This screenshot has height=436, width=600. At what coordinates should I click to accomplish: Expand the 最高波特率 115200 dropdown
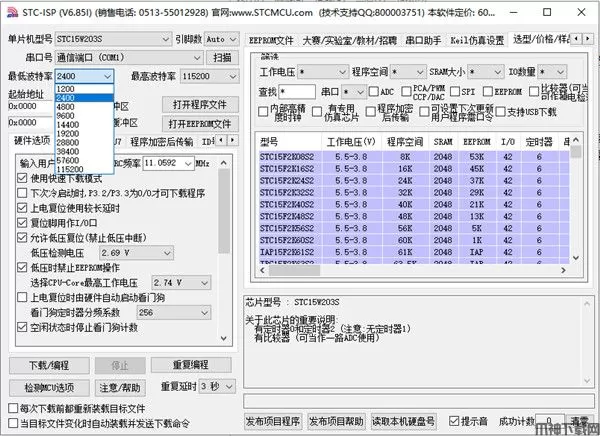pyautogui.click(x=209, y=76)
